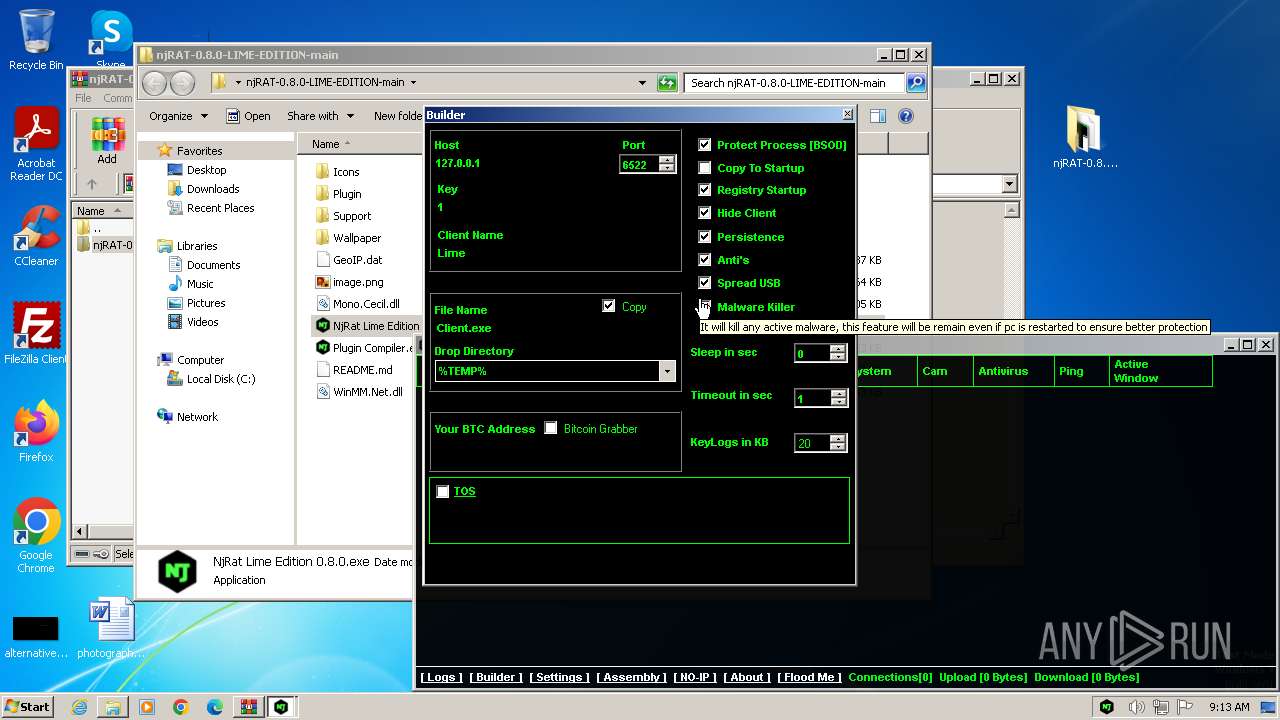Screen dimensions: 1280x720
Task: Open the photograph Word document icon
Action: tap(110, 628)
